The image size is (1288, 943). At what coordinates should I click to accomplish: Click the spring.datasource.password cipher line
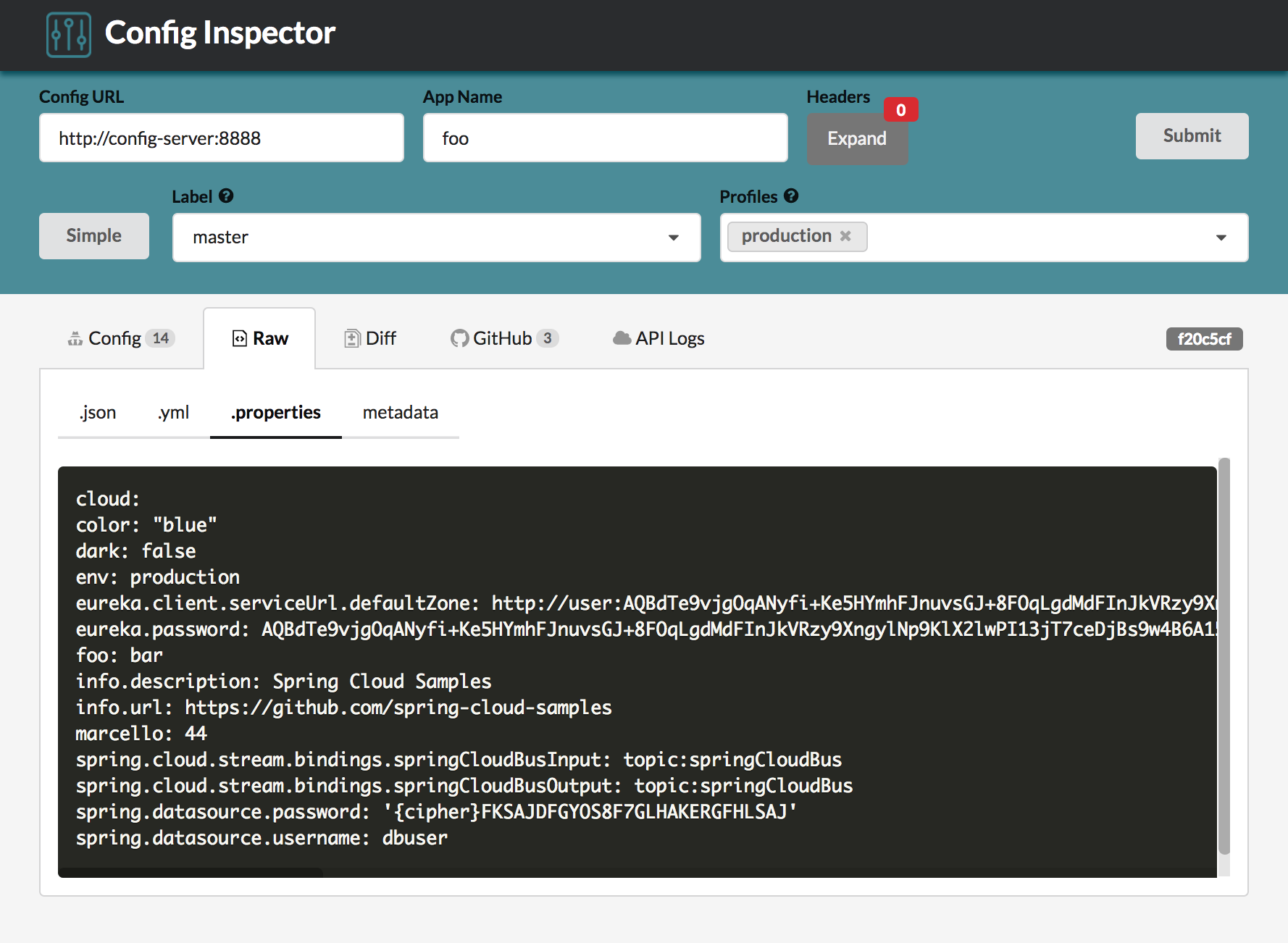pos(437,812)
